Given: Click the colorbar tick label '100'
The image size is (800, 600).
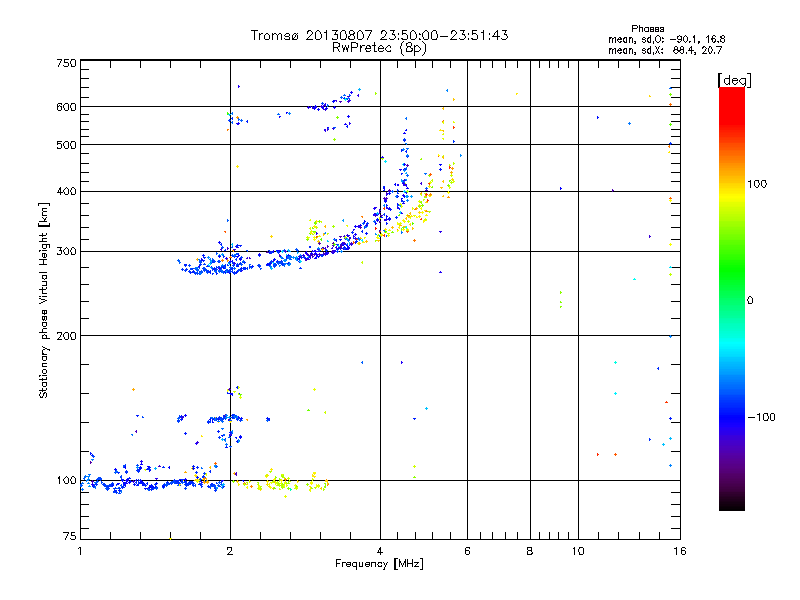Looking at the screenshot, I should click(757, 184).
